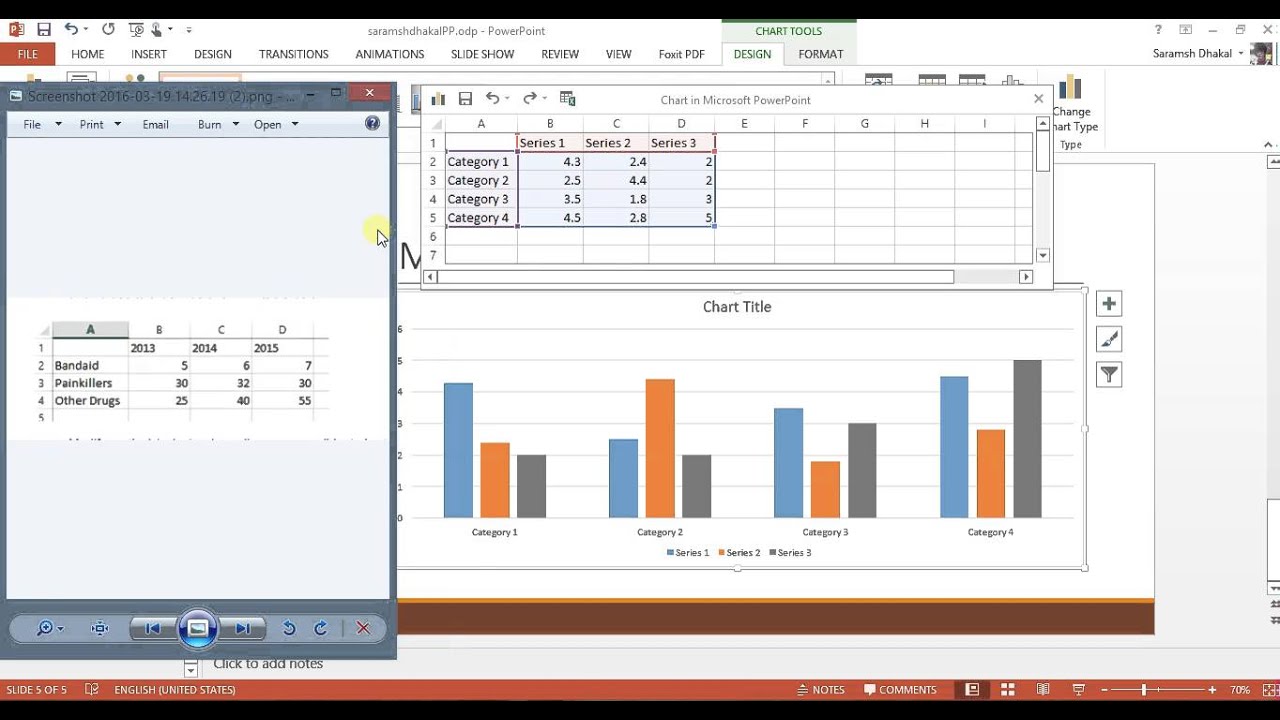The image size is (1280, 720).
Task: Rotate photo clockwise
Action: (321, 628)
